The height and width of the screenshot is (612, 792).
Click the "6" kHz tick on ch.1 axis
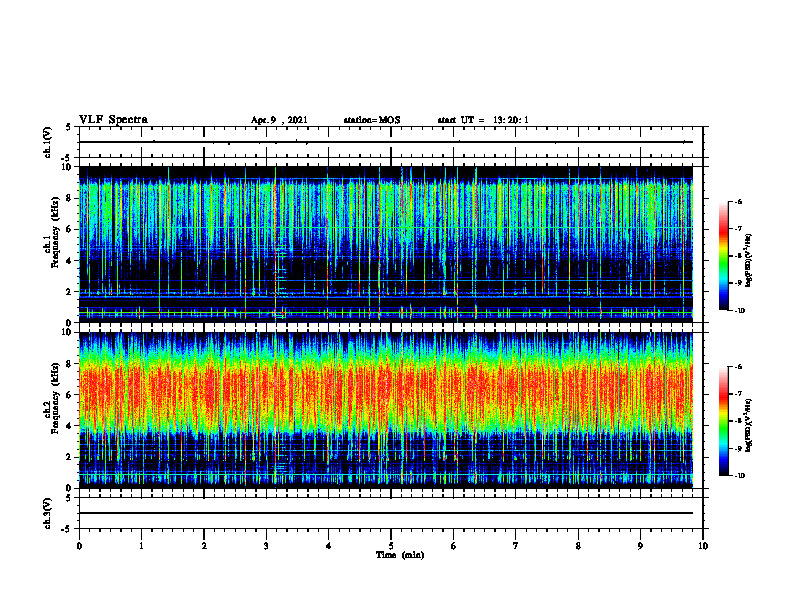[x=70, y=229]
